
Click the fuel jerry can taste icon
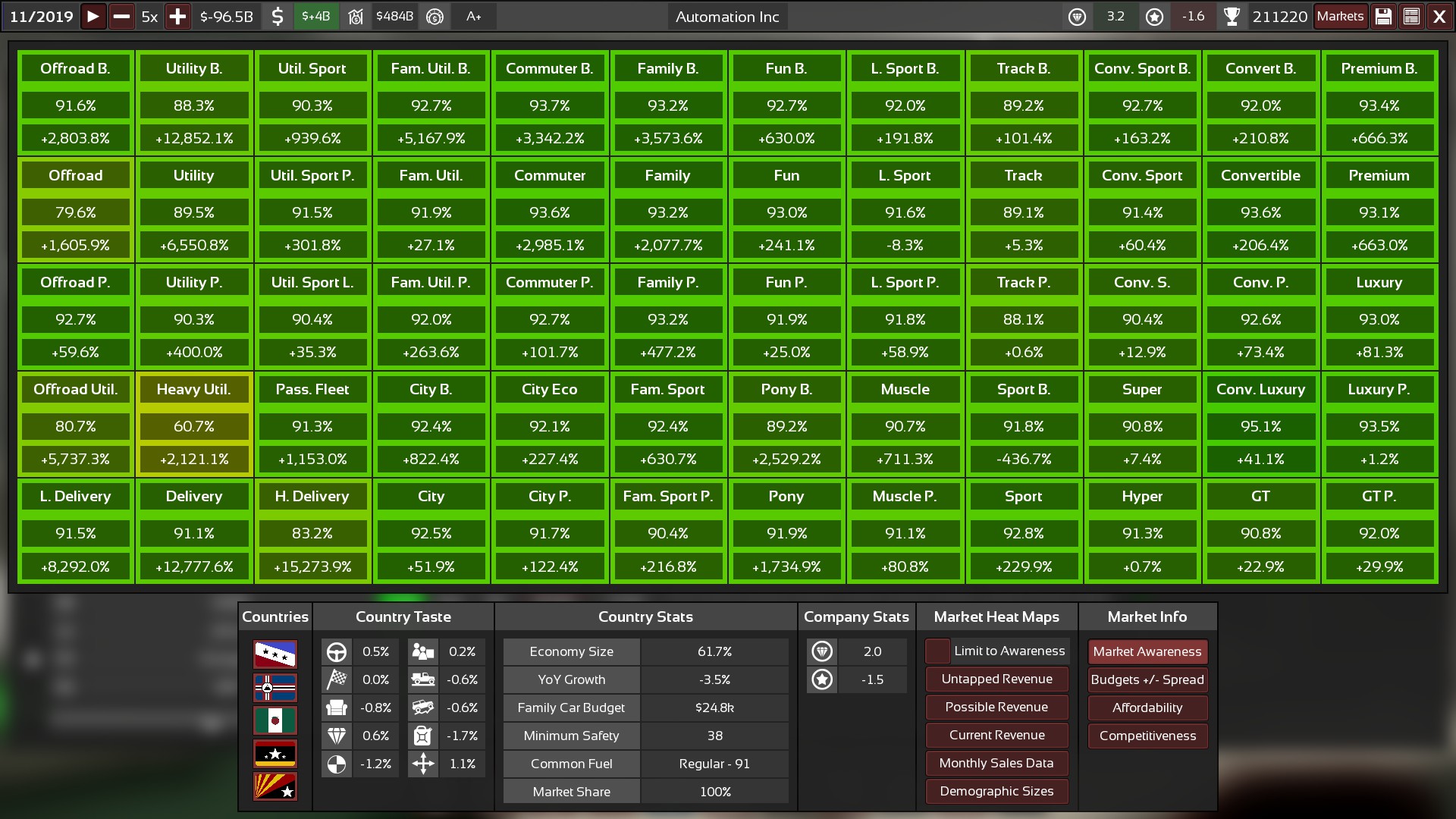click(422, 736)
